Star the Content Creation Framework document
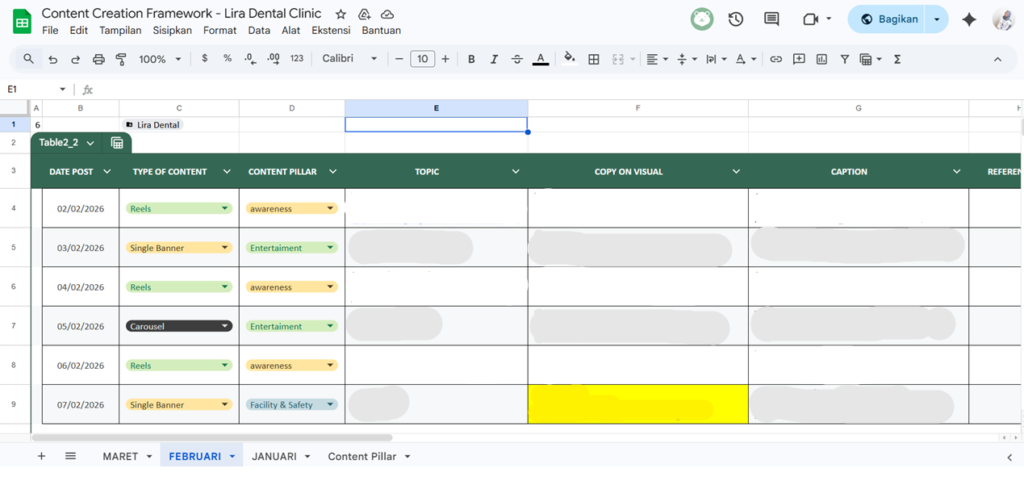 coord(340,14)
